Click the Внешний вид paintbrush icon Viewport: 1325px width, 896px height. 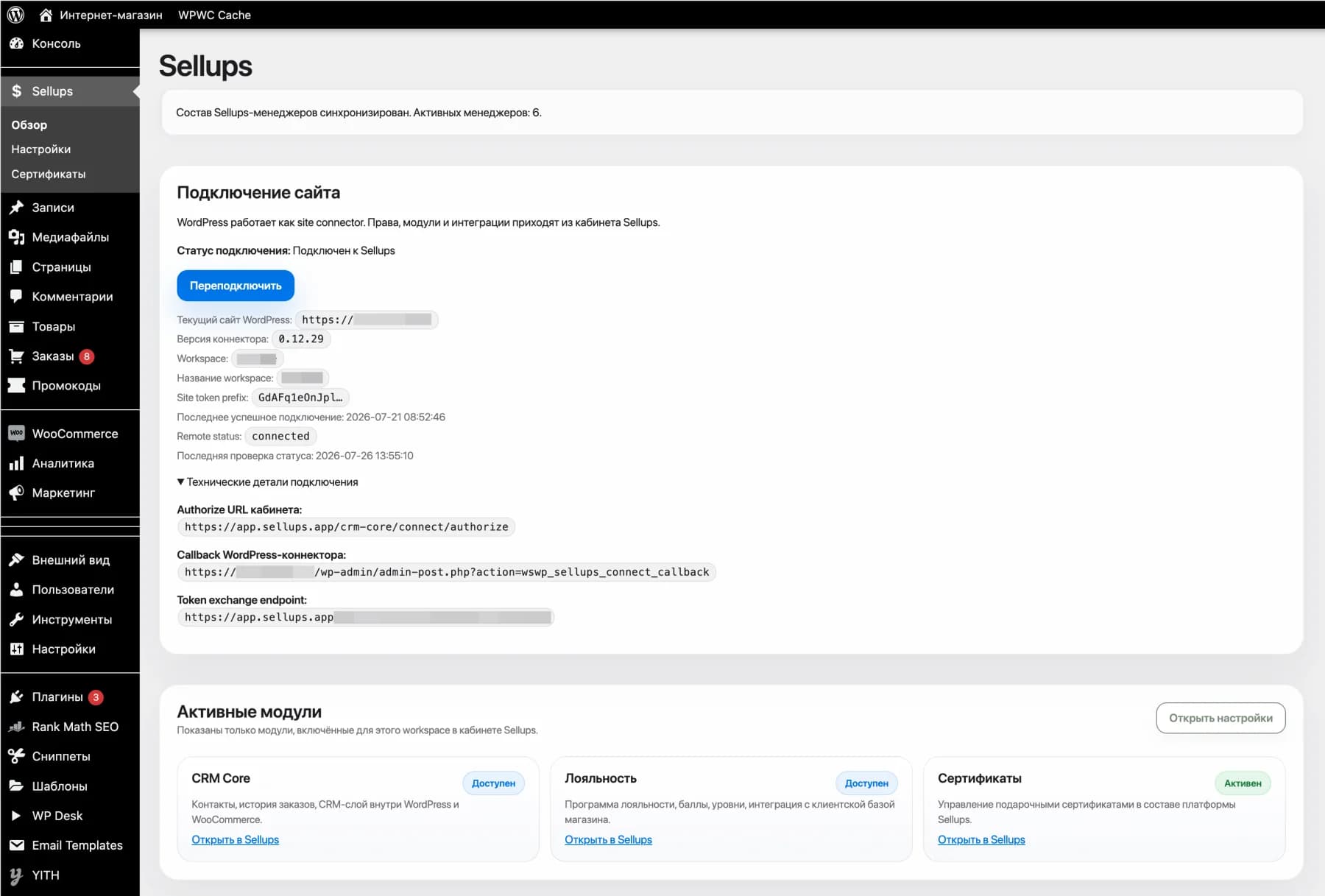16,560
